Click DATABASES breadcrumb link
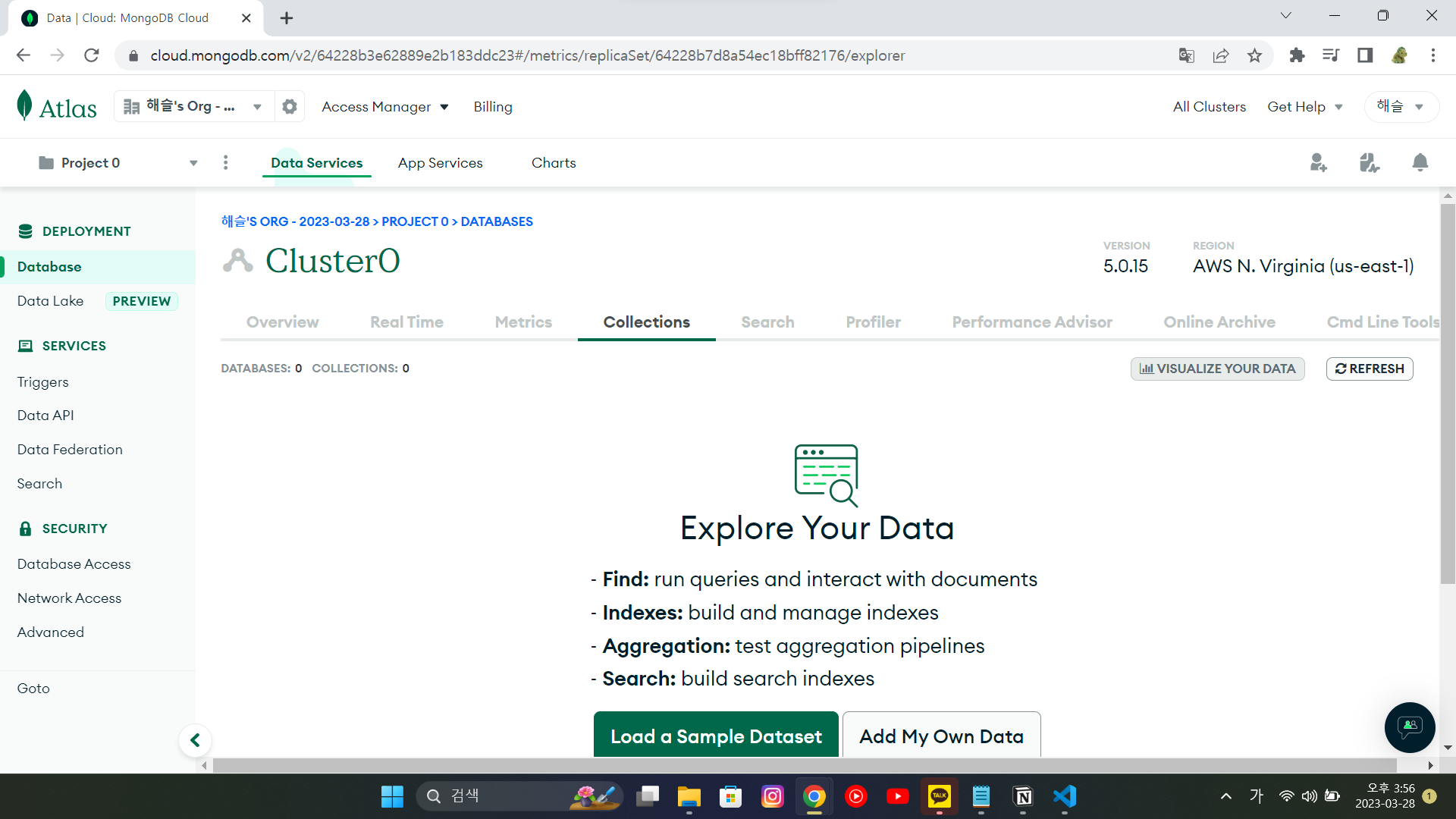Viewport: 1456px width, 819px height. click(x=497, y=221)
